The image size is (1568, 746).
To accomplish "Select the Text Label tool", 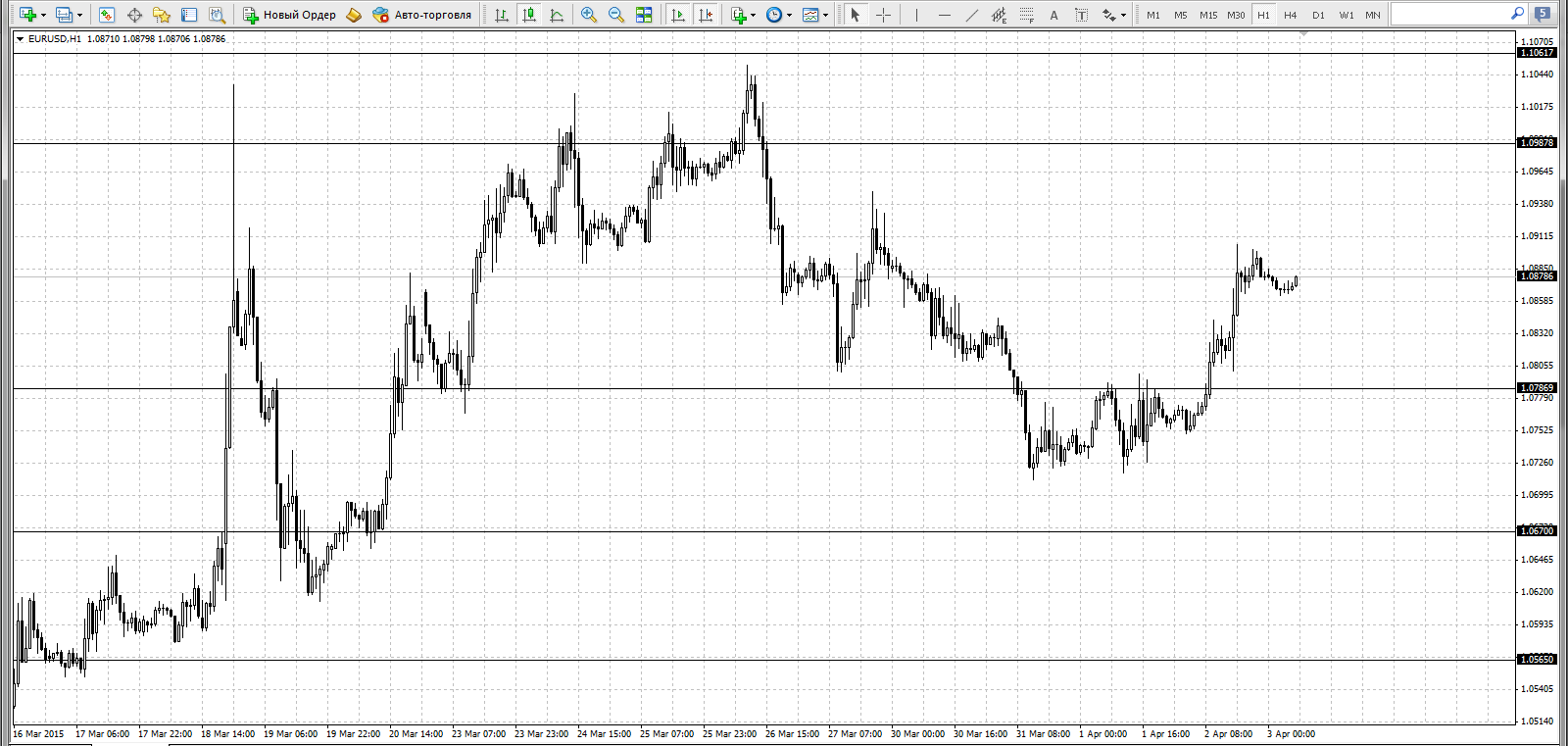I will pos(1081,15).
